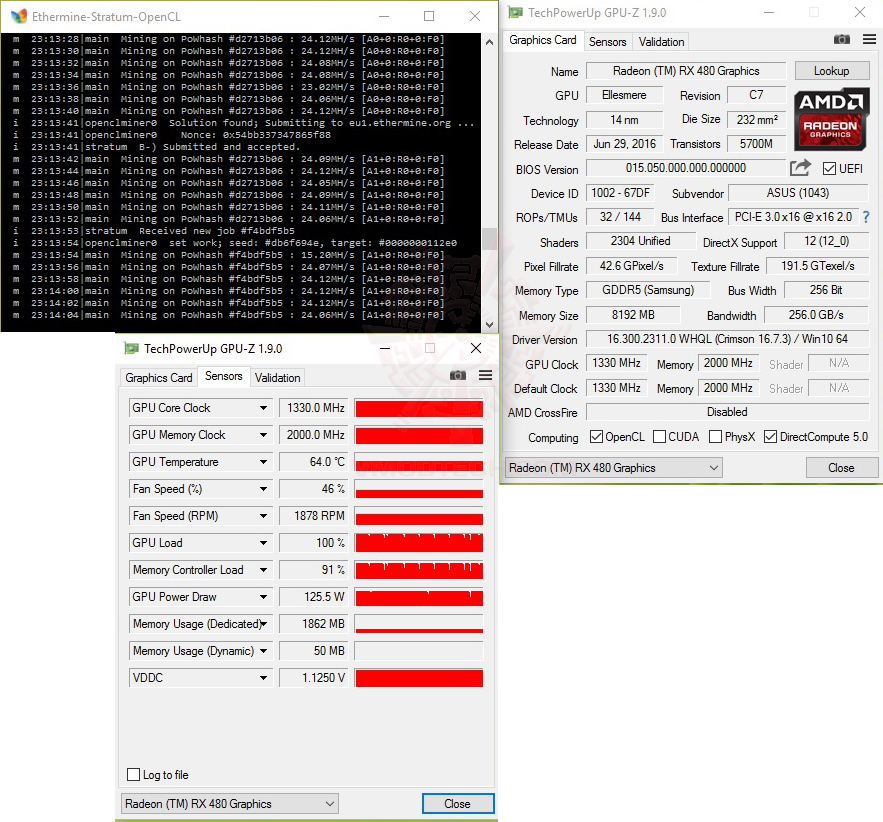The image size is (883, 822).
Task: Click the 'GDDR5 (Samsung)' memory type value
Action: point(648,290)
